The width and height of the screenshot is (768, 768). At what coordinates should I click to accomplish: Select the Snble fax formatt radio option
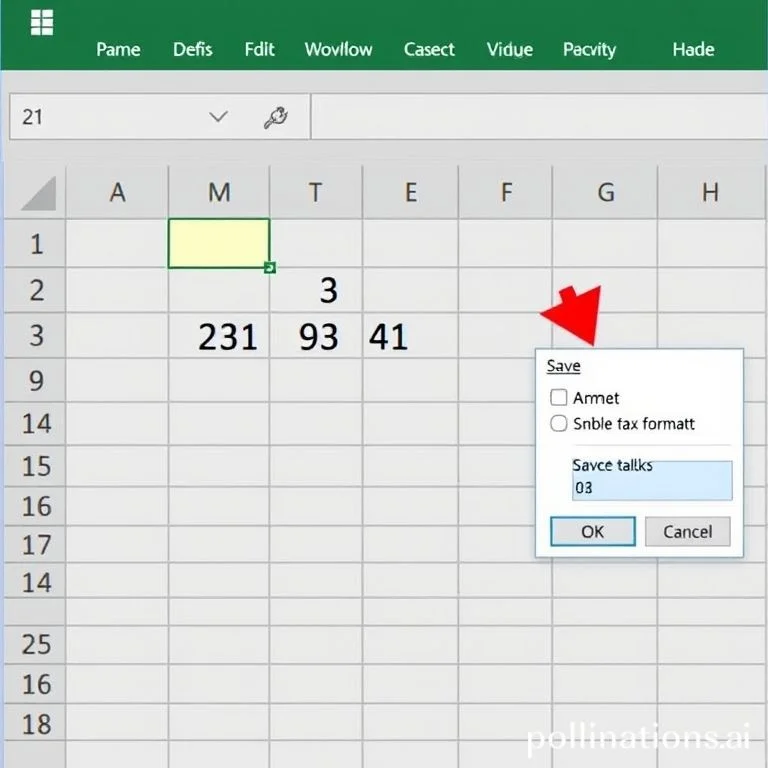(559, 424)
